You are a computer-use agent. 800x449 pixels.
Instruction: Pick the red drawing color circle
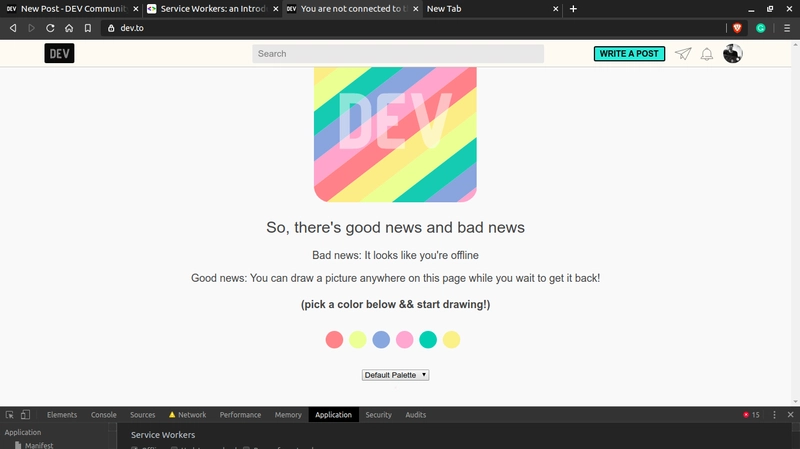(x=334, y=339)
